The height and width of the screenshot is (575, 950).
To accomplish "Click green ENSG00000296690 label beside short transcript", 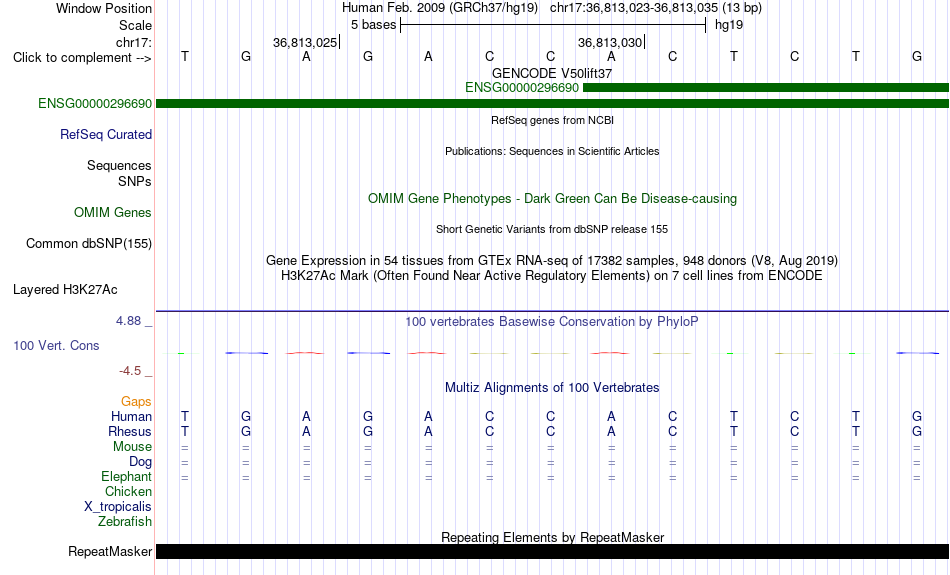I will click(x=522, y=88).
